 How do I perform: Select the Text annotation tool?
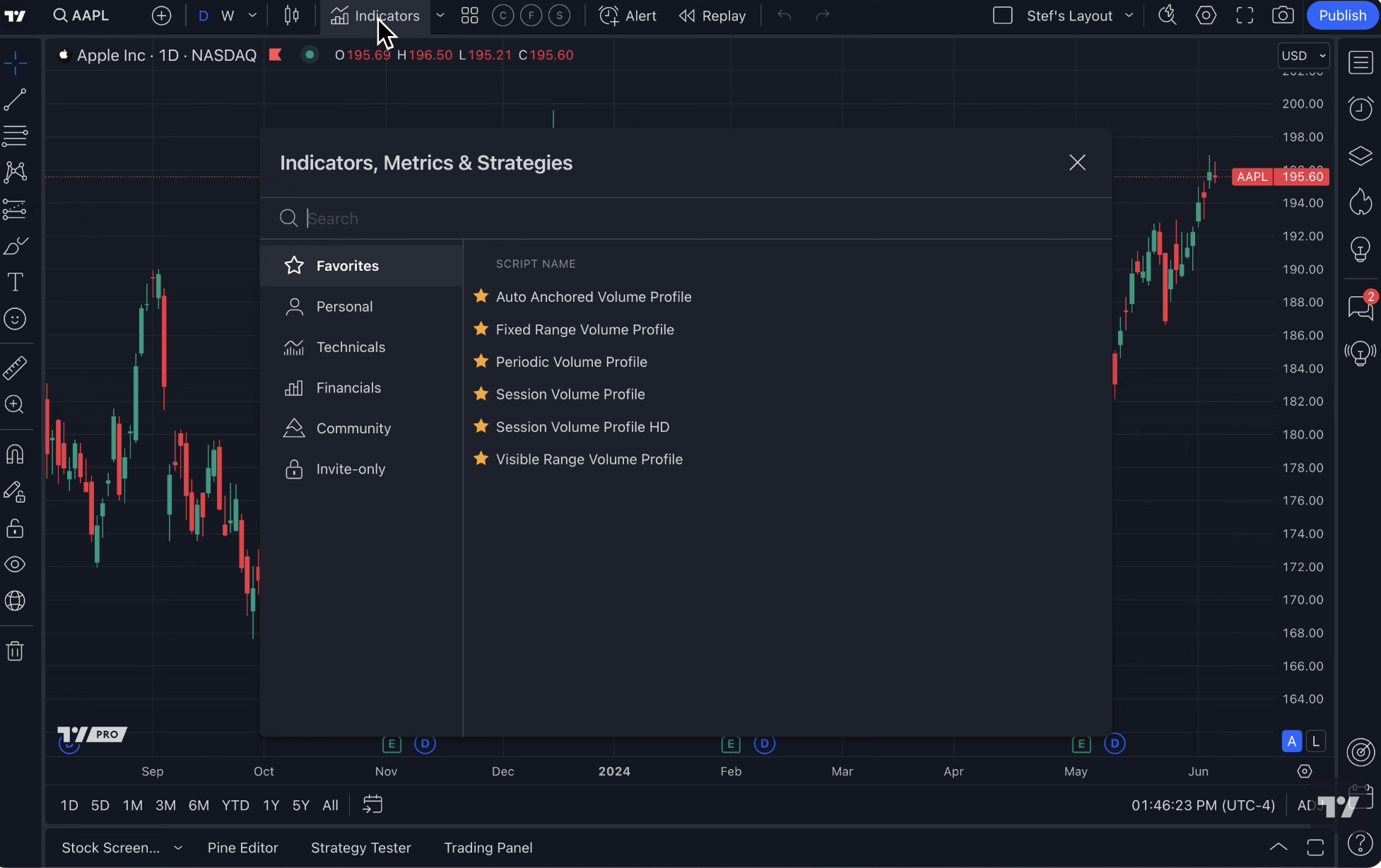(x=15, y=282)
